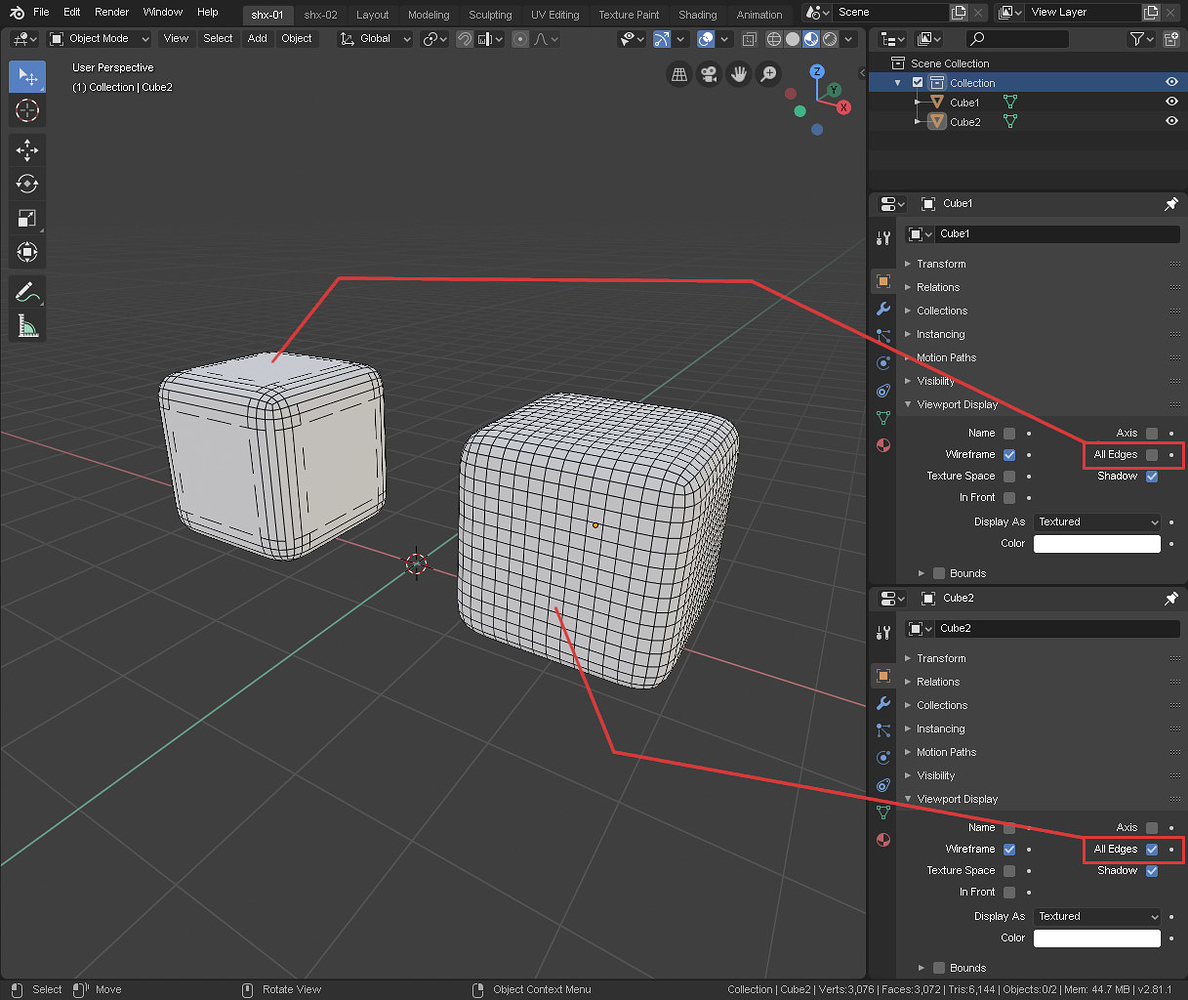Screen dimensions: 1188x1000
Task: Open the Material properties tab
Action: pos(883,445)
